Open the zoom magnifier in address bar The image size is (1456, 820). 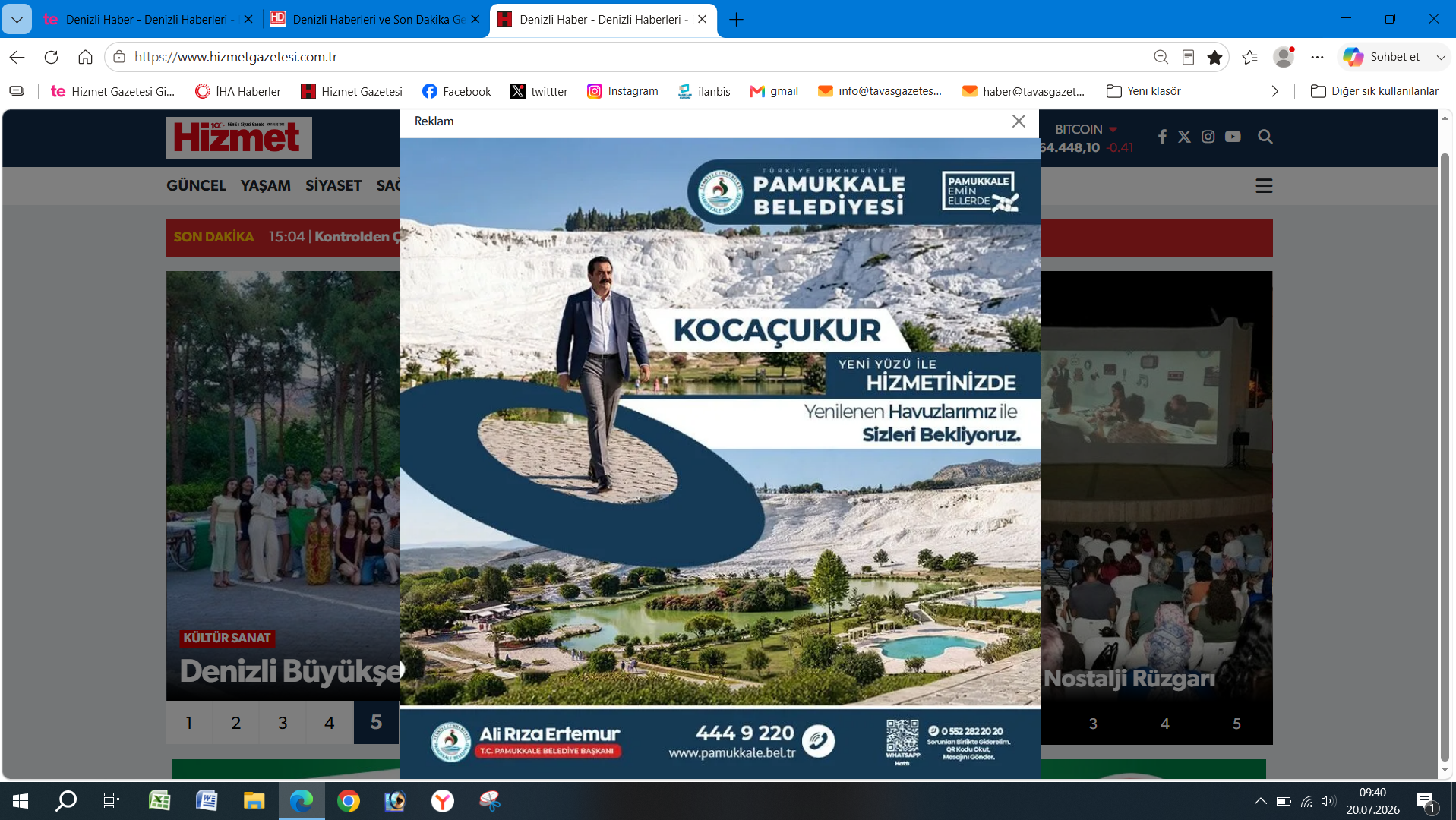[1161, 57]
